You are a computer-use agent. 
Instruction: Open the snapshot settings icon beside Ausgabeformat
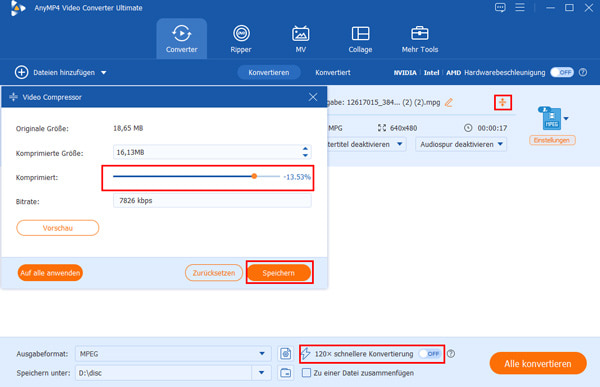pos(285,354)
